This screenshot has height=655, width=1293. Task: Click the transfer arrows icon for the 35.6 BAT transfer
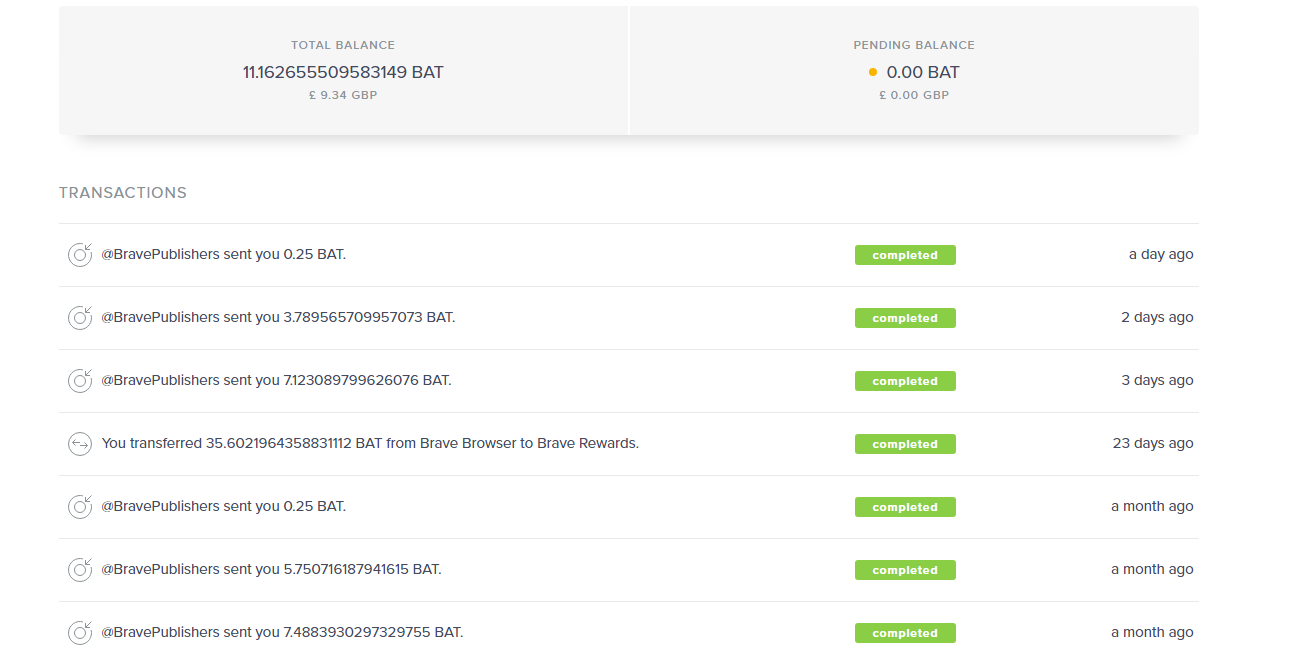(80, 444)
